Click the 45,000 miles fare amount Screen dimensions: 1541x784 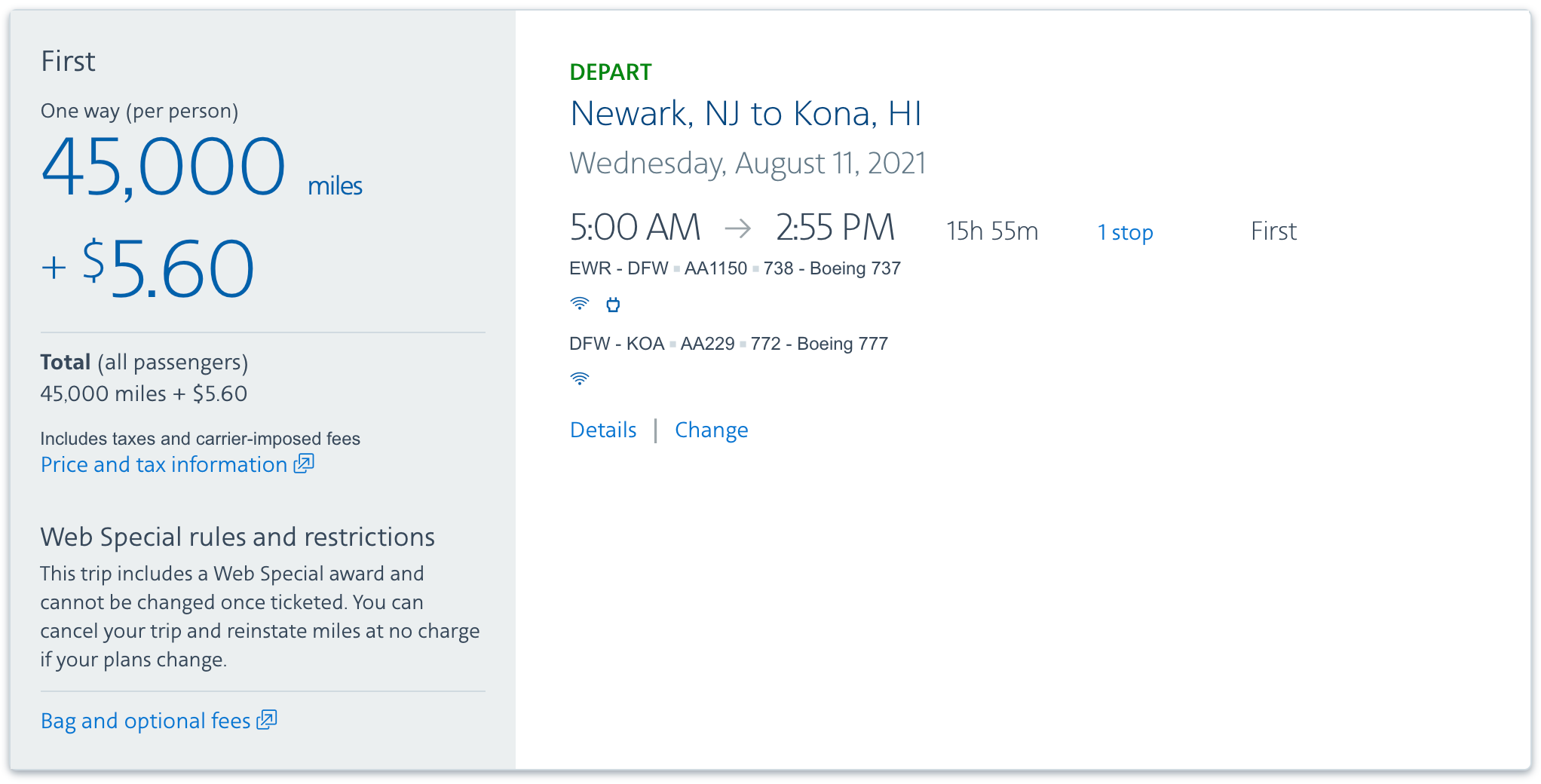coord(164,167)
